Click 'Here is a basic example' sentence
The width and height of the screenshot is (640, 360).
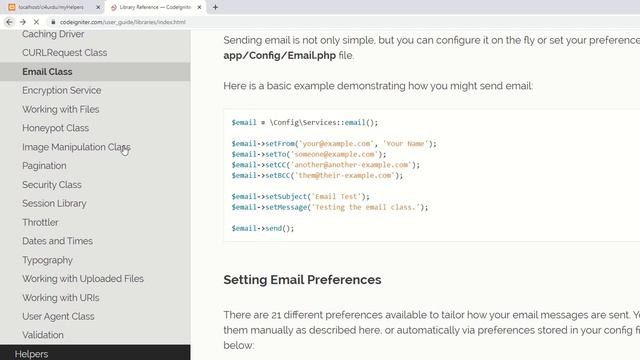(378, 86)
